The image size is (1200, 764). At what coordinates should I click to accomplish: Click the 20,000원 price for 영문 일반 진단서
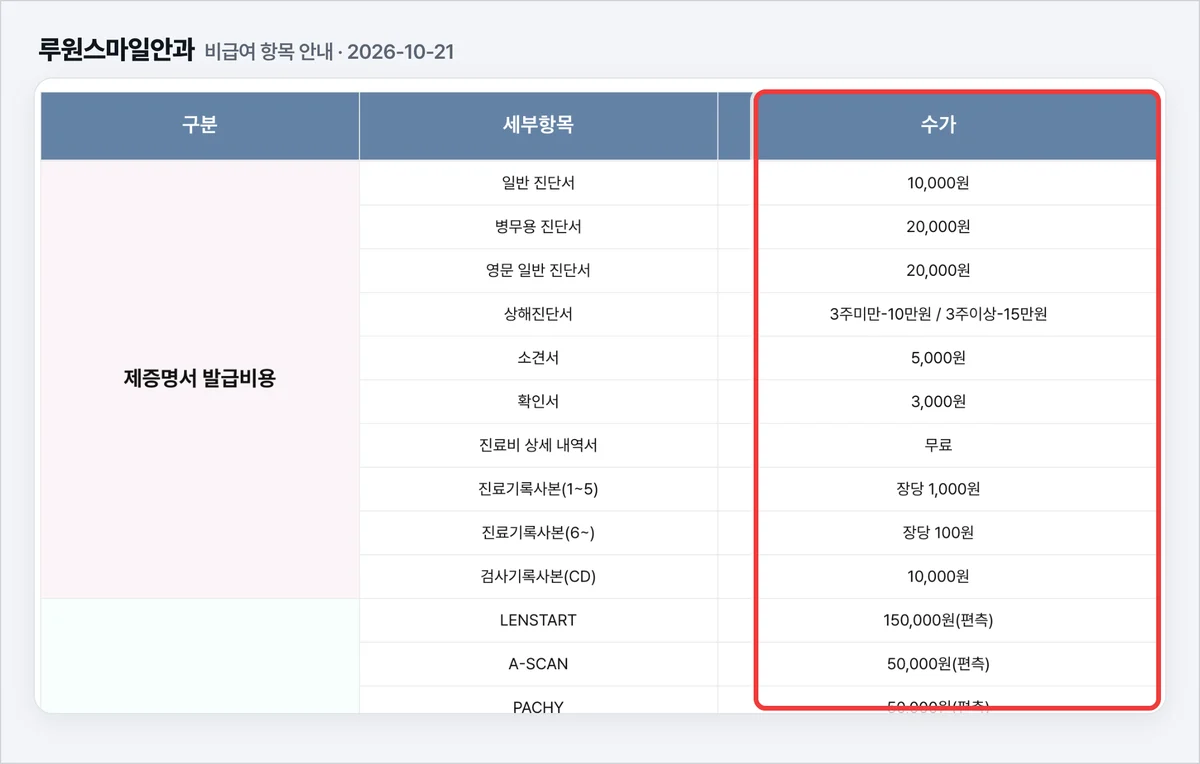(x=938, y=271)
